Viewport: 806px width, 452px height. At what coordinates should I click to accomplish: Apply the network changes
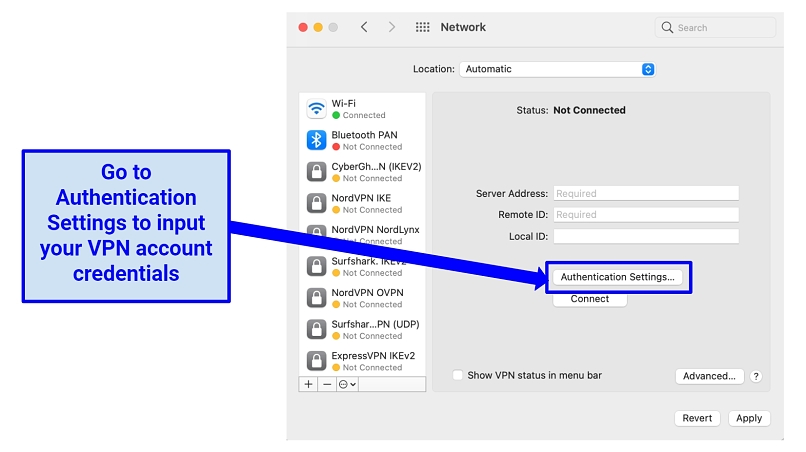[x=749, y=418]
